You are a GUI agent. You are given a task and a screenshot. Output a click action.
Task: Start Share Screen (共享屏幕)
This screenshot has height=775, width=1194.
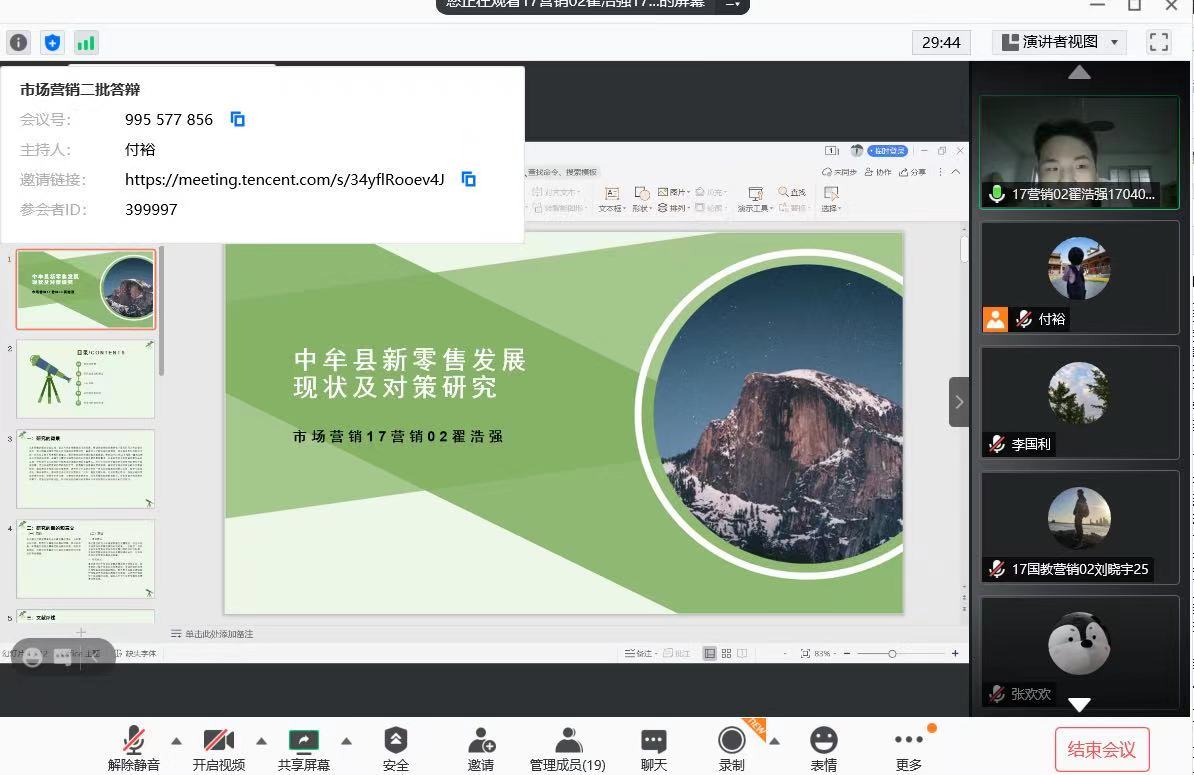(x=304, y=748)
